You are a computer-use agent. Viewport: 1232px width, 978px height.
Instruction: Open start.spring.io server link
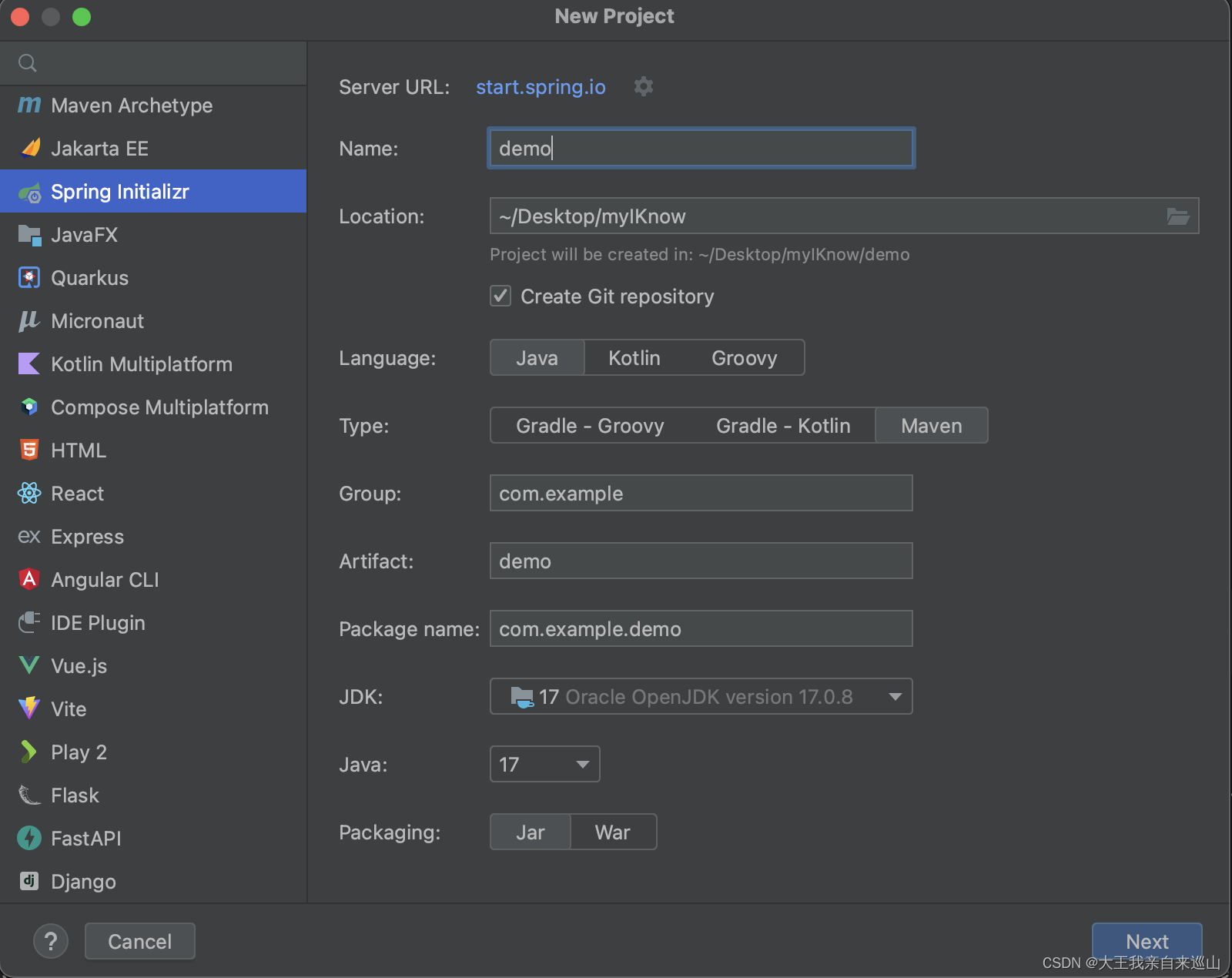(541, 87)
